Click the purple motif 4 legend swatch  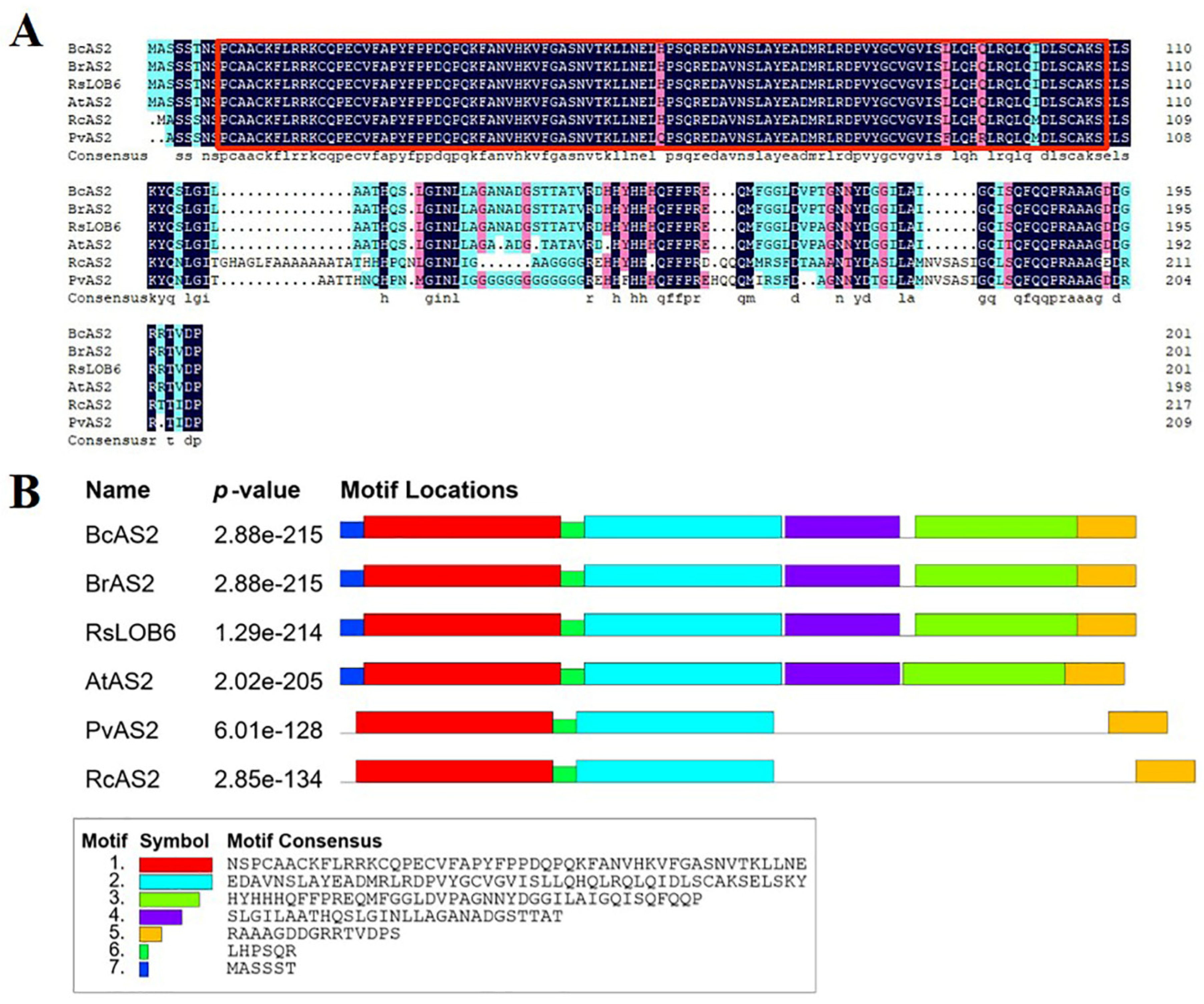coord(160,917)
